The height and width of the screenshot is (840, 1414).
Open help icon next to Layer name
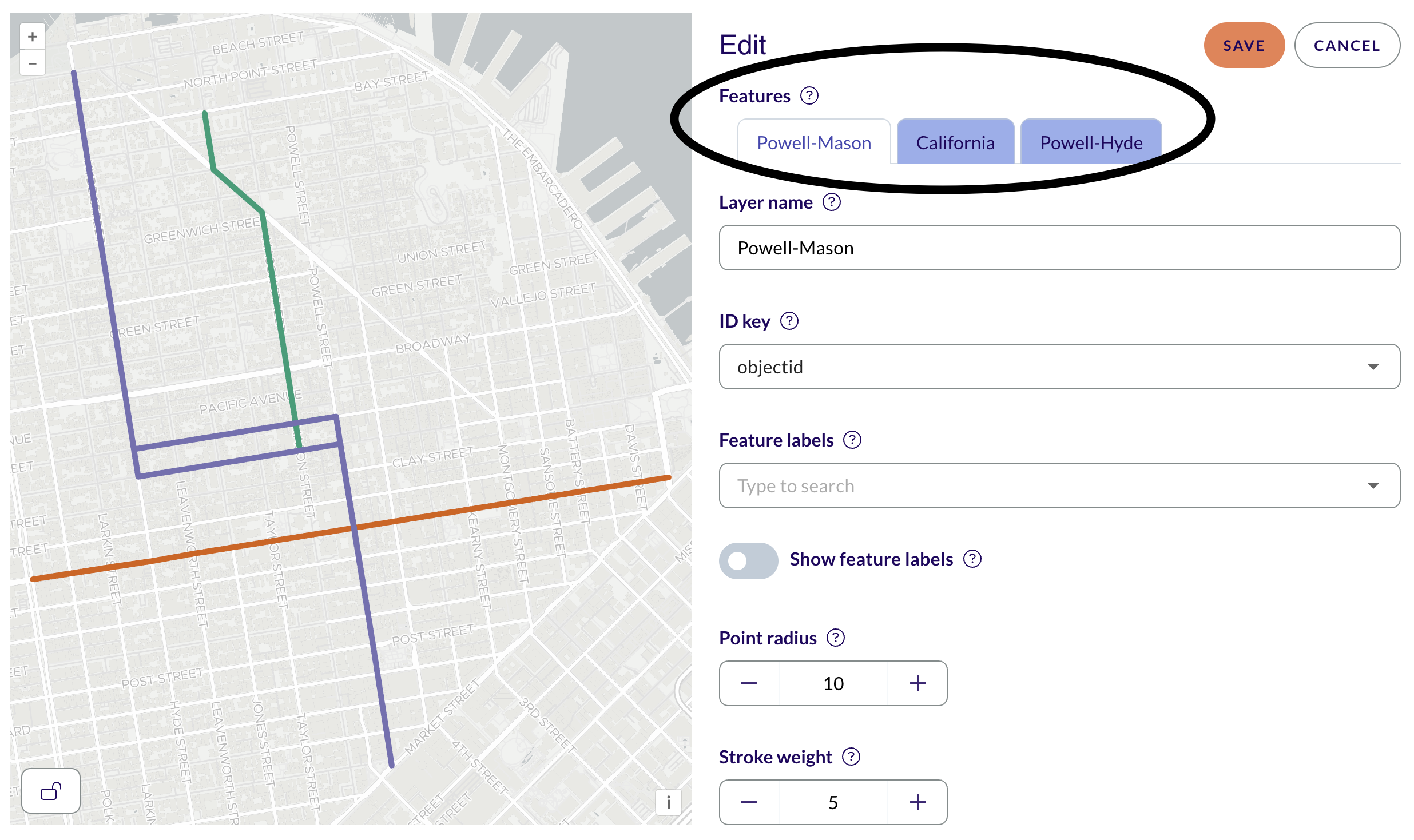coord(831,202)
